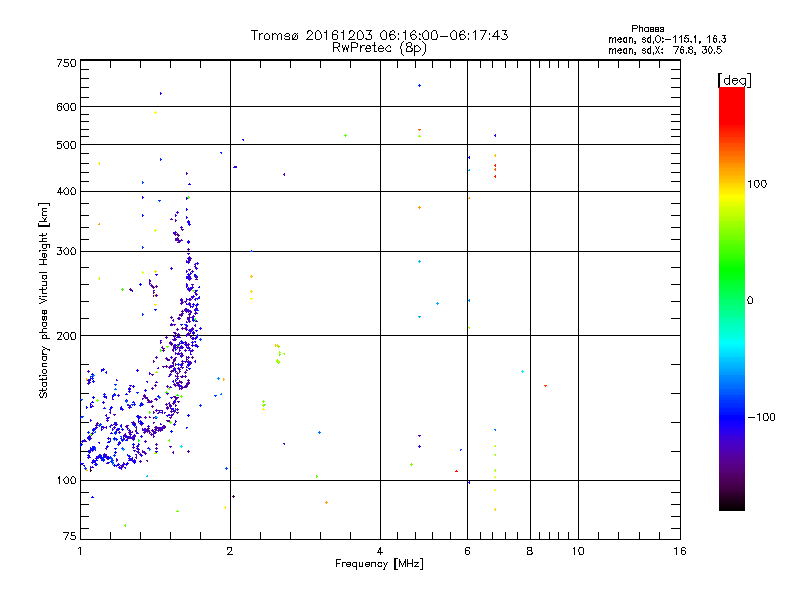The height and width of the screenshot is (600, 800).
Task: Click the colorbar label '-100'
Action: 761,417
